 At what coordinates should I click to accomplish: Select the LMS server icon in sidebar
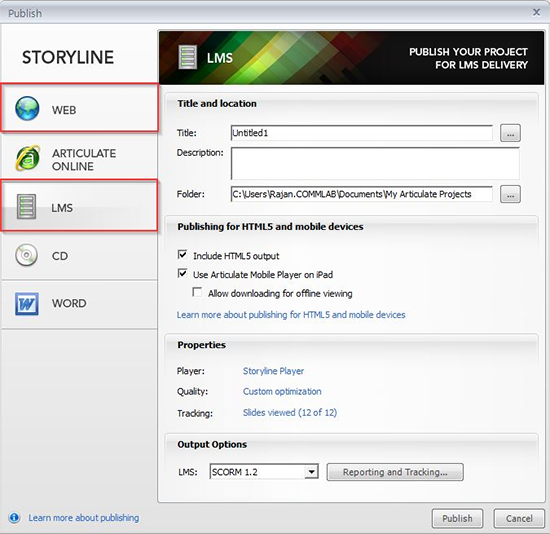coord(26,207)
